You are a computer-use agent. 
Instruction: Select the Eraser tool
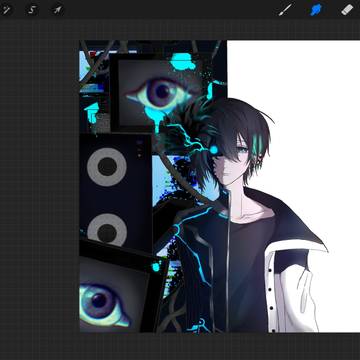347,10
